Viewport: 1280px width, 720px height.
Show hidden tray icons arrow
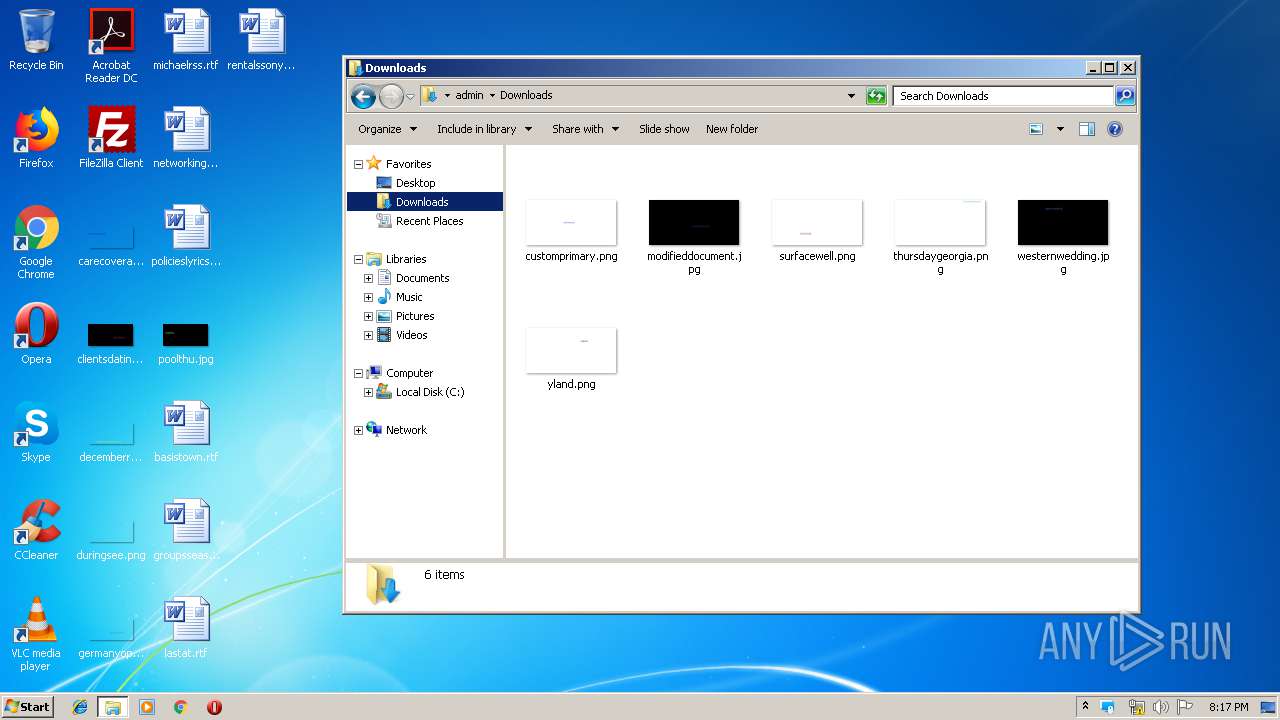1087,707
